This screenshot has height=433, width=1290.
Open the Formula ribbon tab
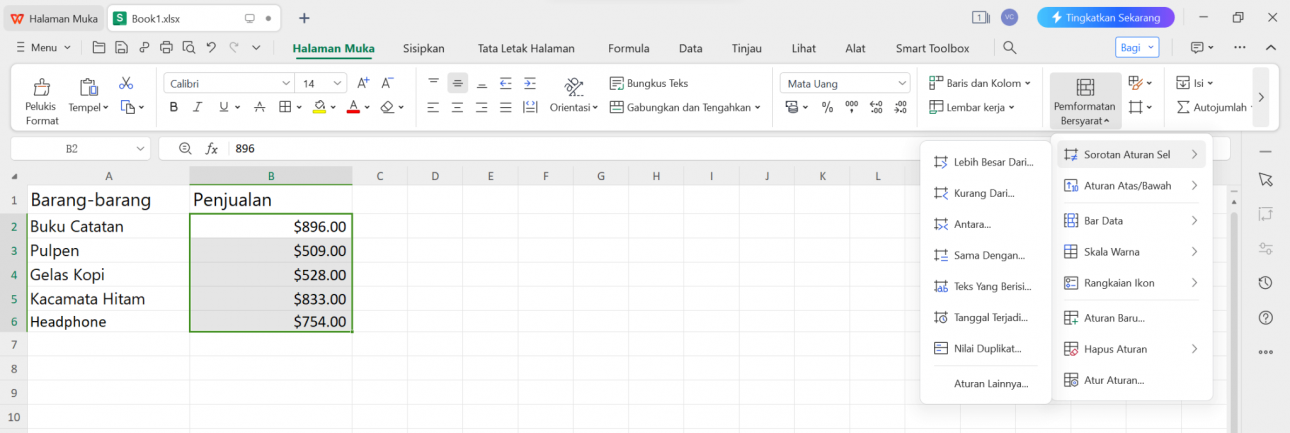point(628,48)
